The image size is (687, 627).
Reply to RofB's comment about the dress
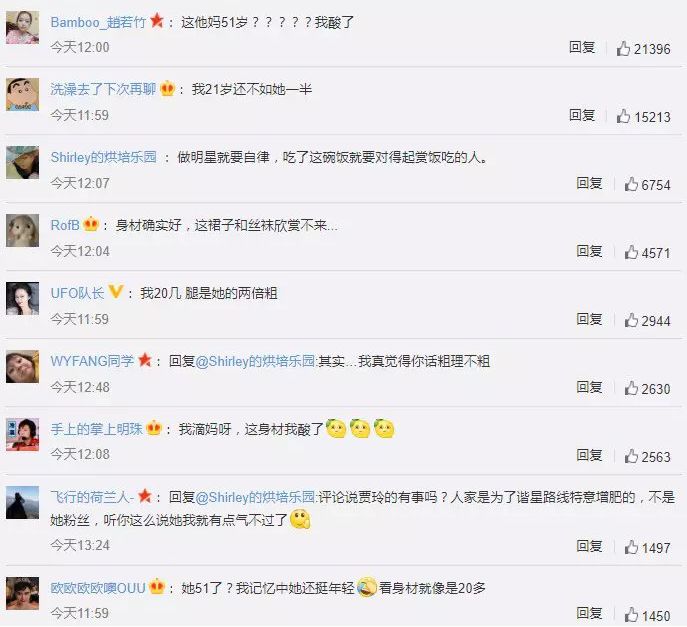coord(589,251)
